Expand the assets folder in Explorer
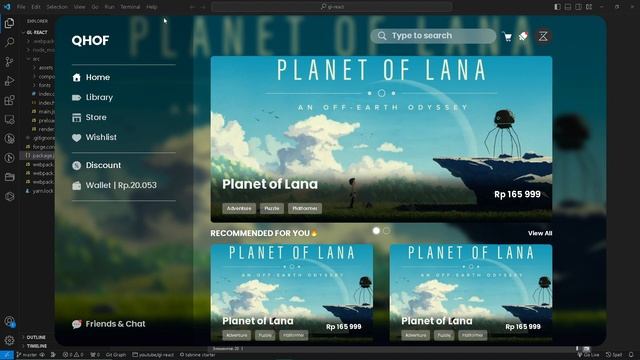This screenshot has width=640, height=360. tap(44, 68)
